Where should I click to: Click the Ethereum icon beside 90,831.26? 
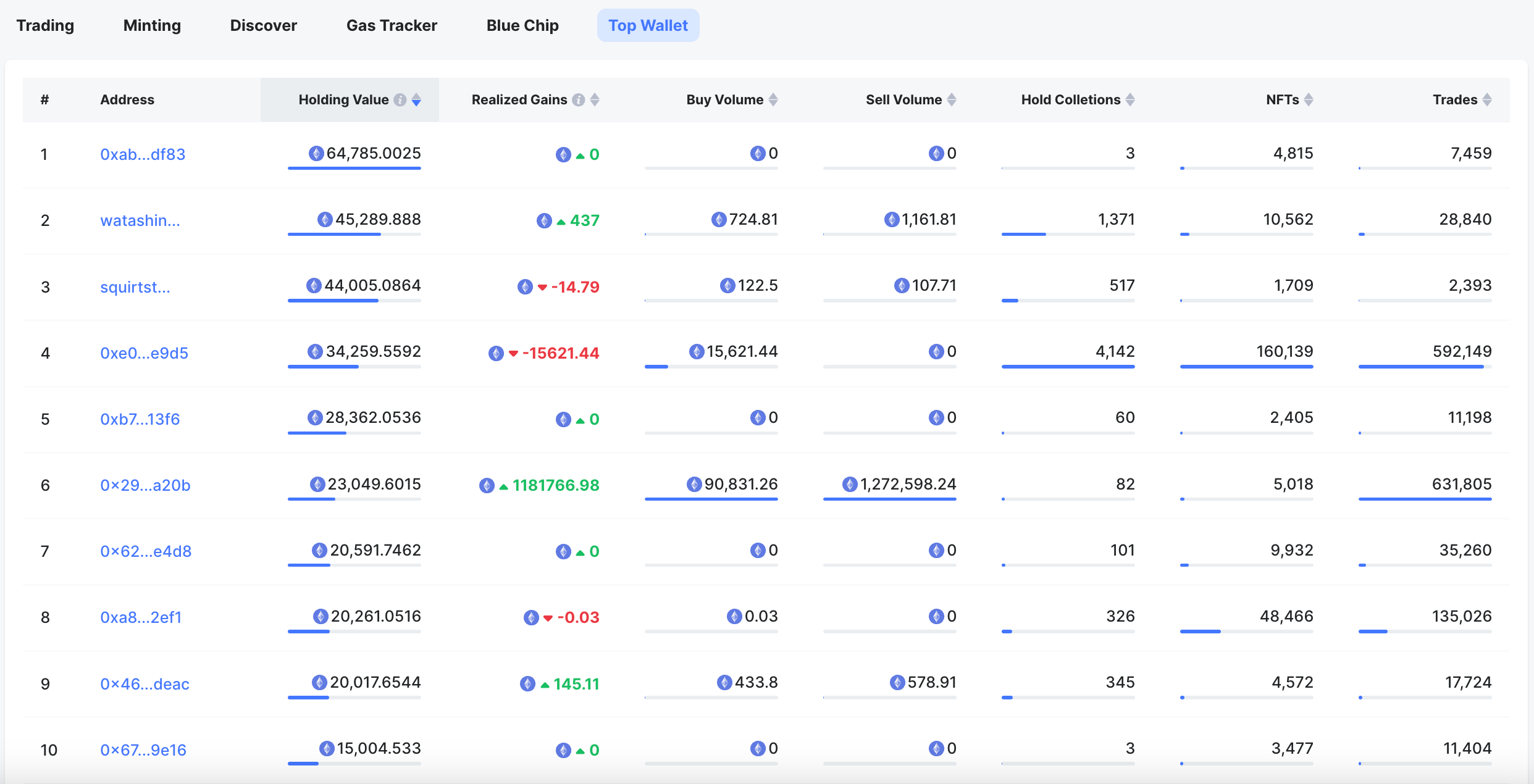click(x=694, y=485)
